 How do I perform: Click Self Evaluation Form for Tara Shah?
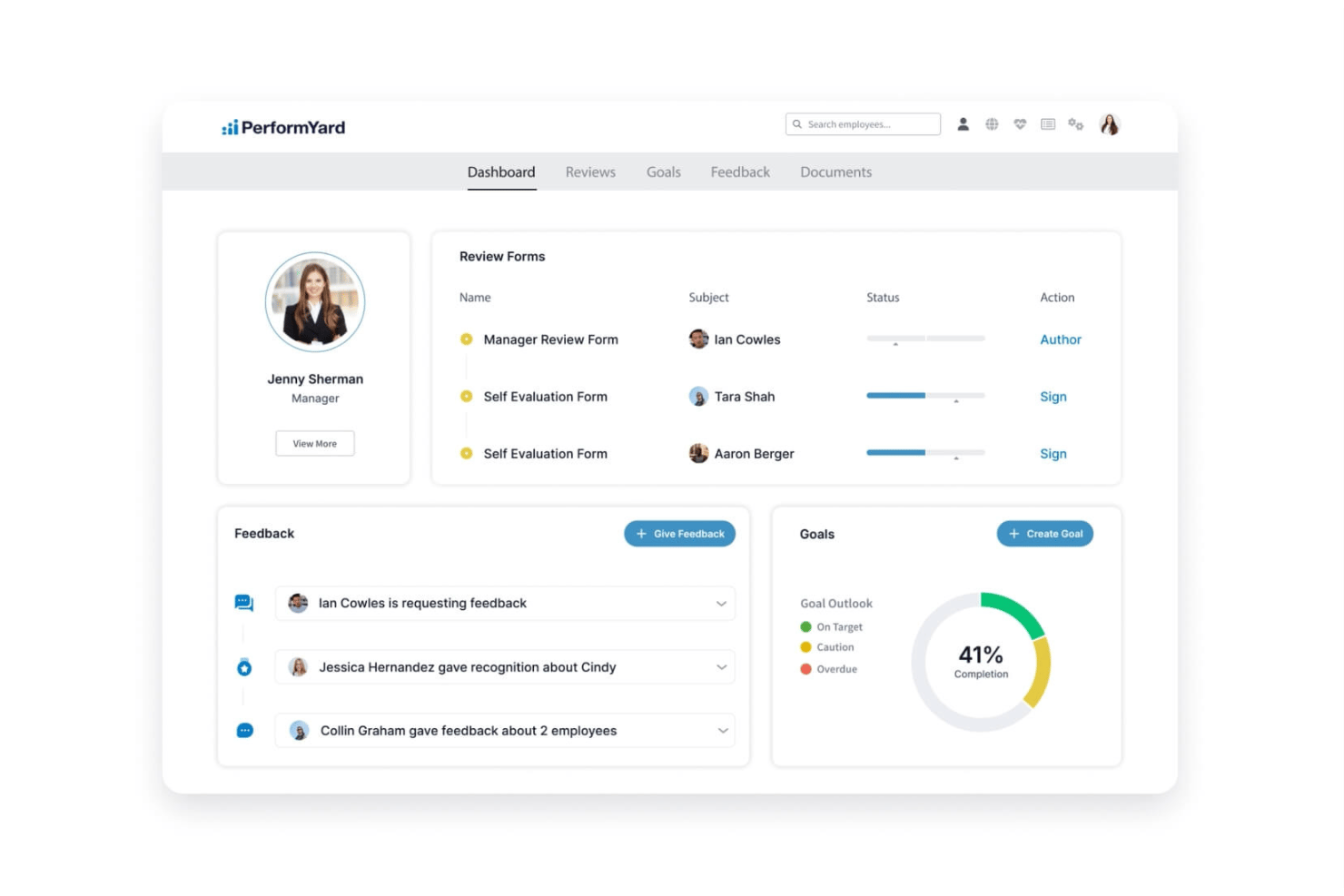(546, 397)
